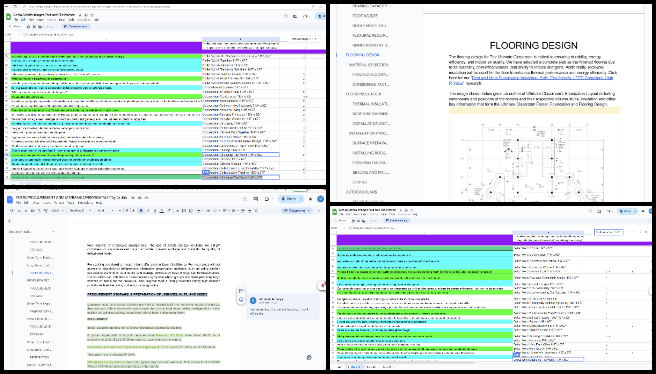Open Sheets home icon in upper-left spreadsheet window

[8, 17]
